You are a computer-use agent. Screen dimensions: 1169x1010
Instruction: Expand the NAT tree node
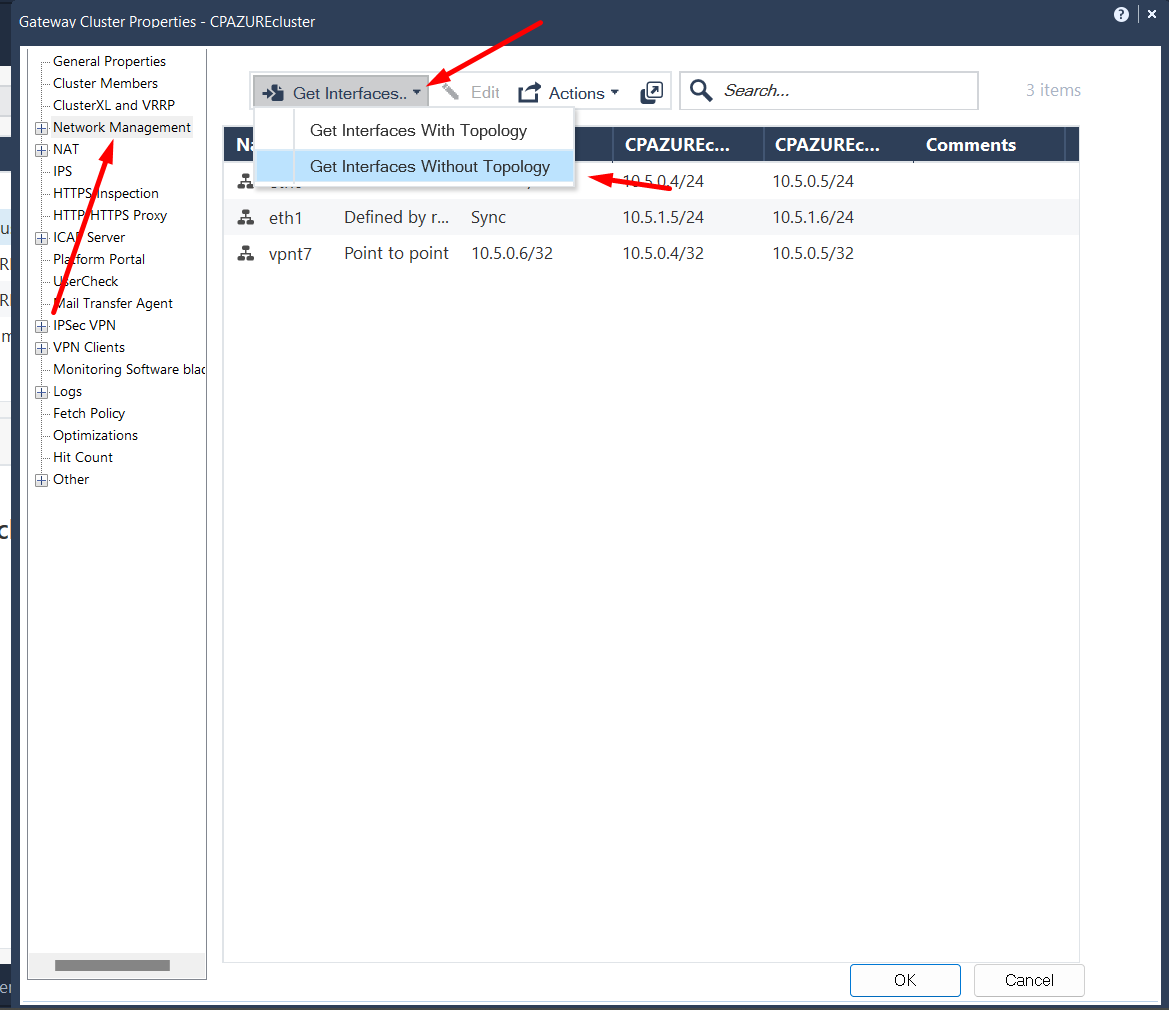41,149
